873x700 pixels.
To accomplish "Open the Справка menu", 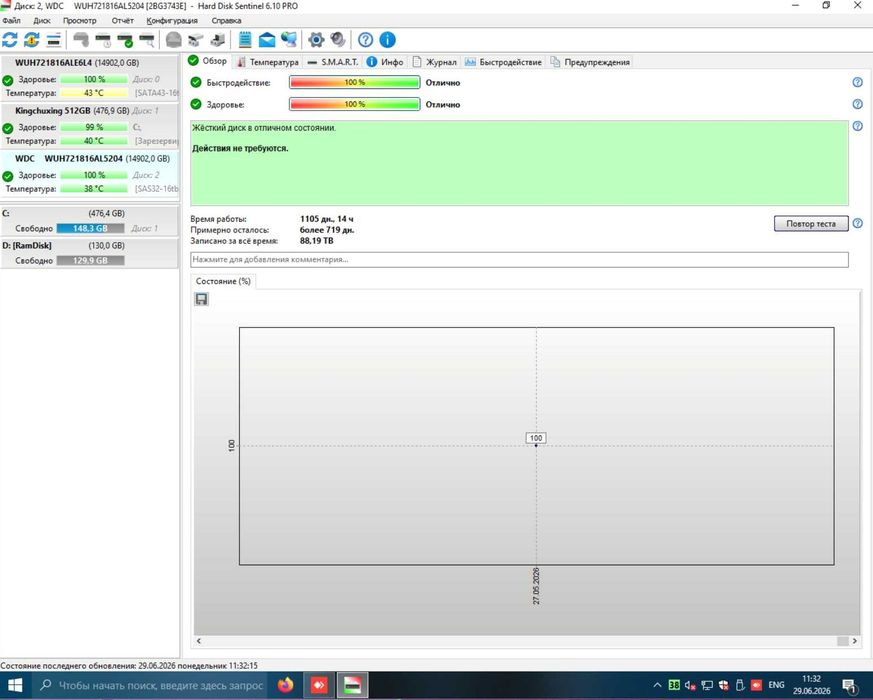I will tap(226, 21).
